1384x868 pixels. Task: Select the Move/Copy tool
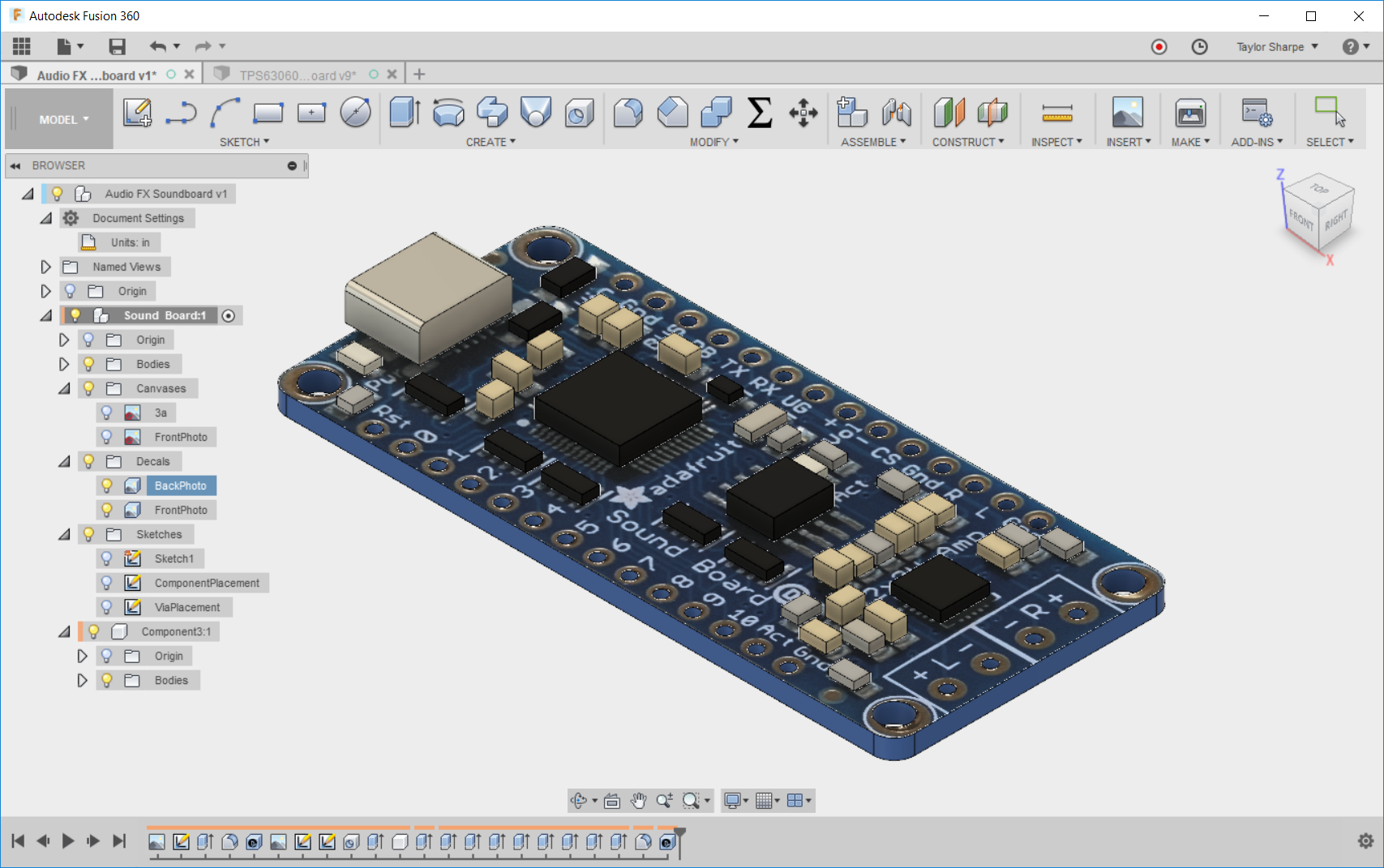pyautogui.click(x=803, y=113)
